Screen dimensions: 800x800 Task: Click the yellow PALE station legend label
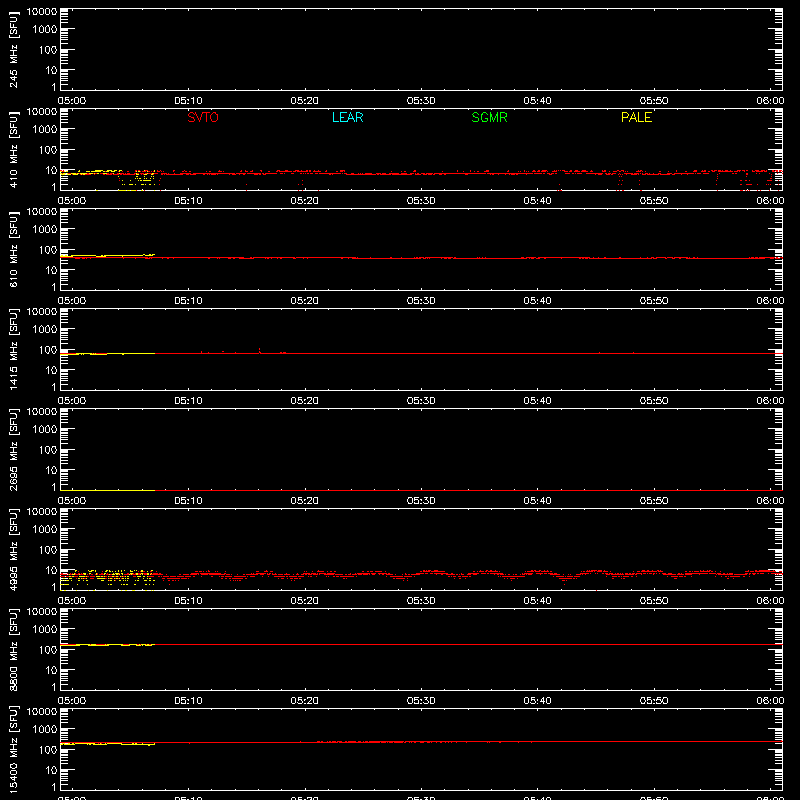click(636, 117)
